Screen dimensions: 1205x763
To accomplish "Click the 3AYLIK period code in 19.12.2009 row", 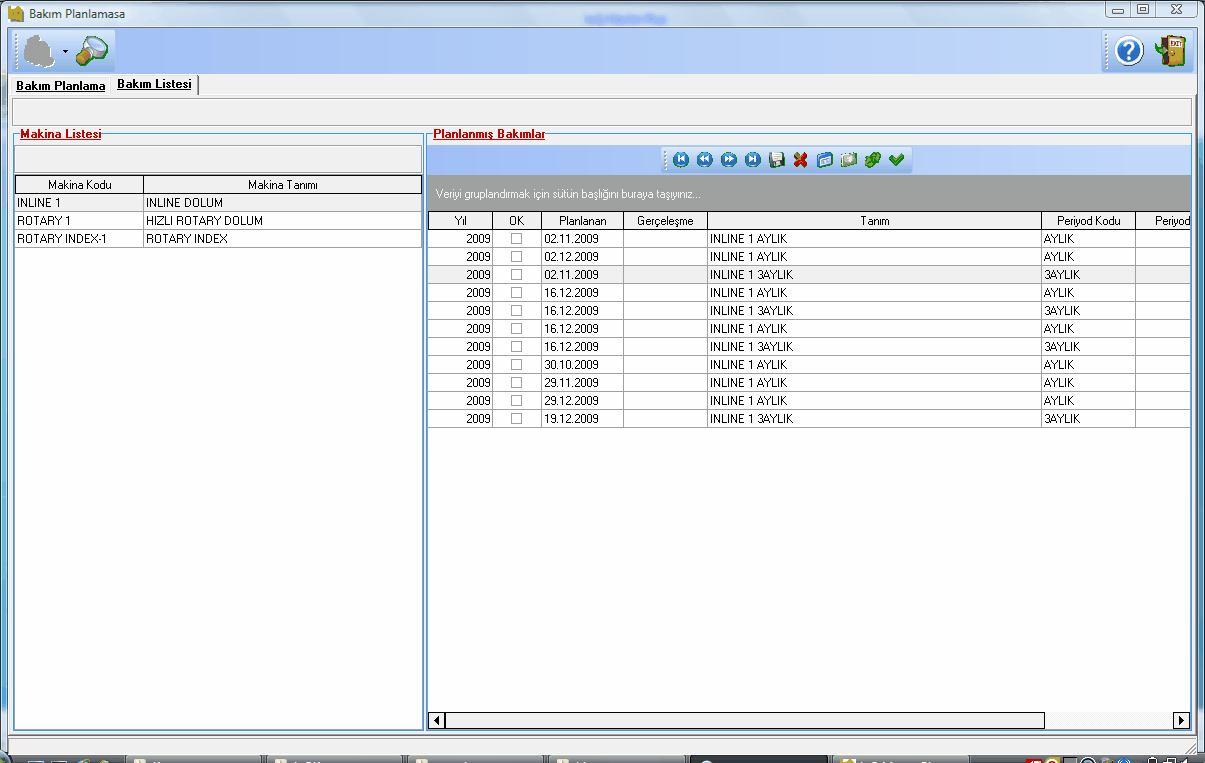I will pos(1088,419).
